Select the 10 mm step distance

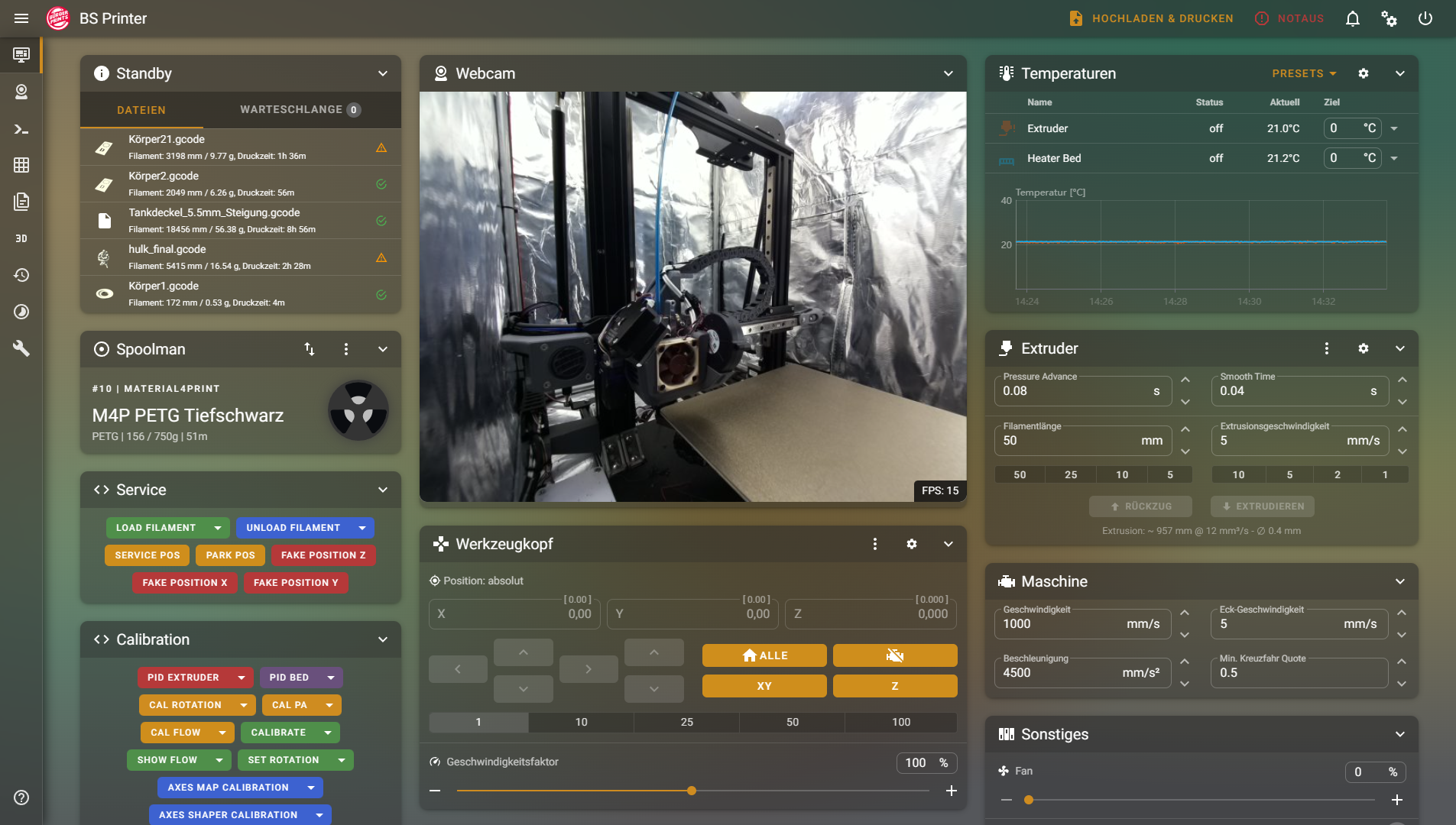[581, 722]
